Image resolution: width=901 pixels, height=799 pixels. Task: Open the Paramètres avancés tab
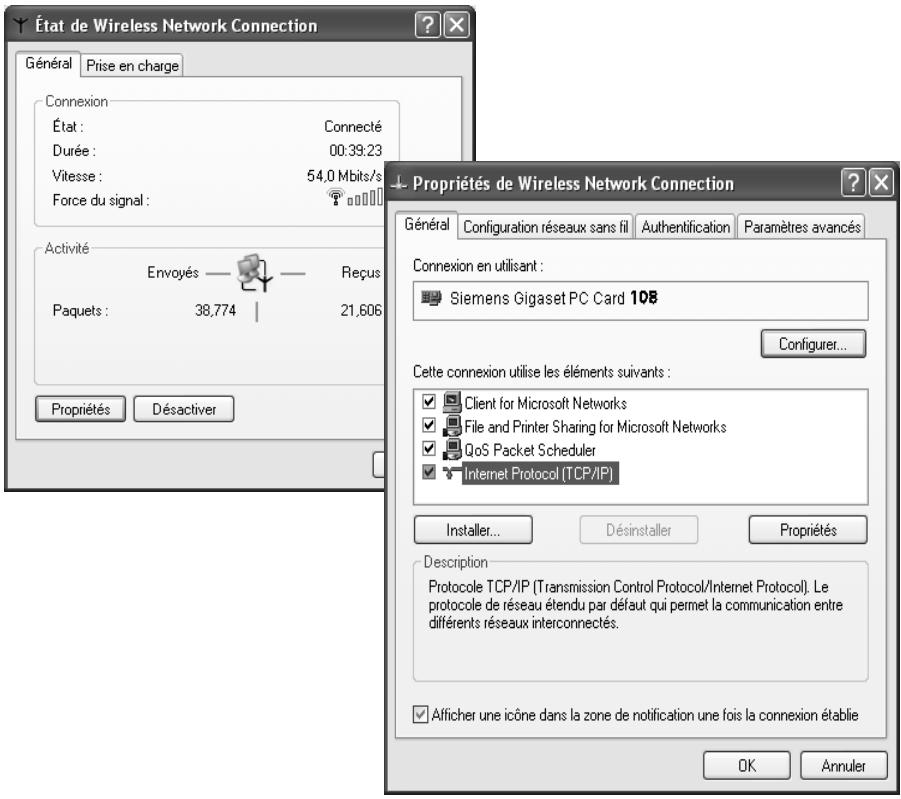coord(802,227)
